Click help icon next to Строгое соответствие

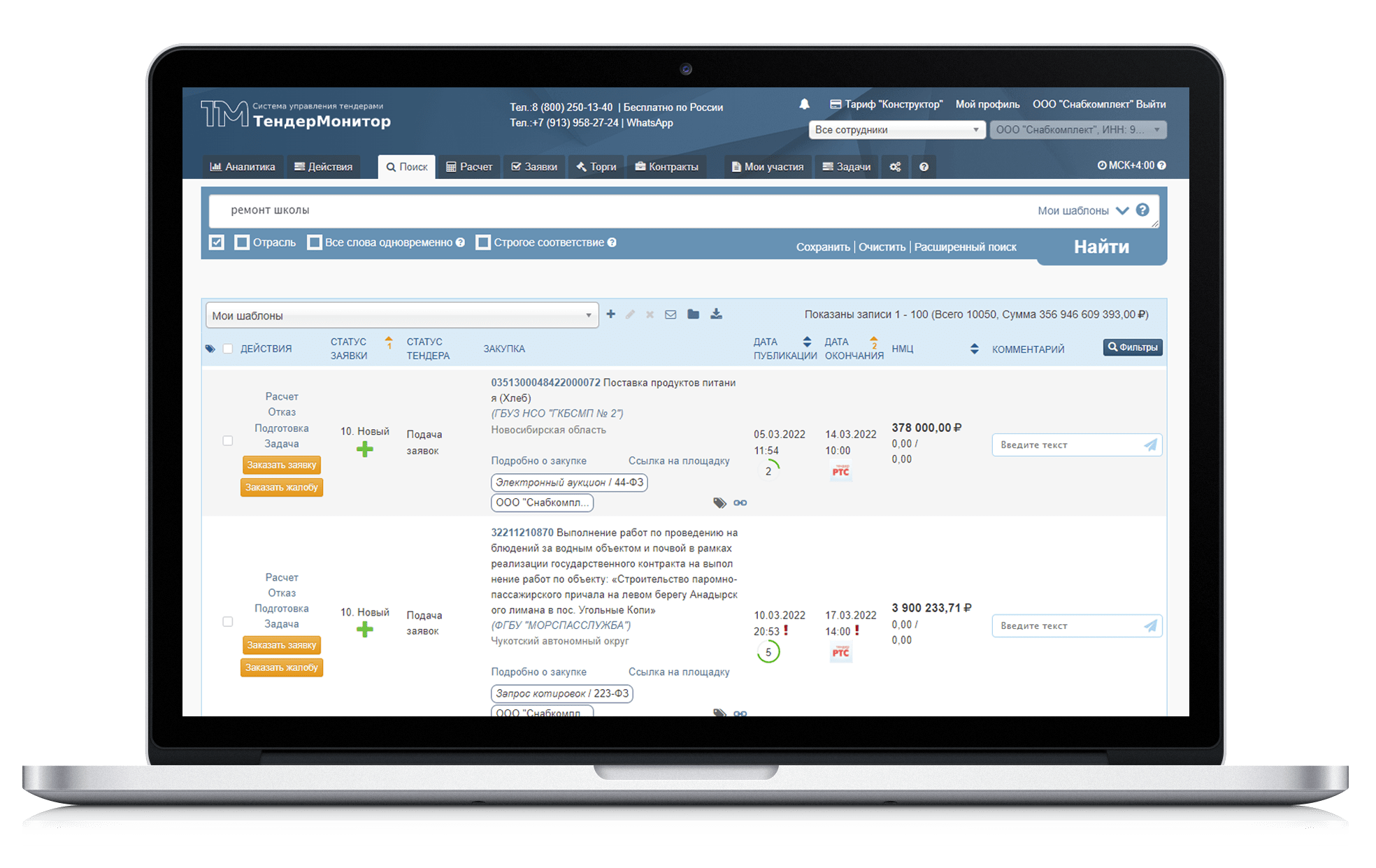[612, 243]
